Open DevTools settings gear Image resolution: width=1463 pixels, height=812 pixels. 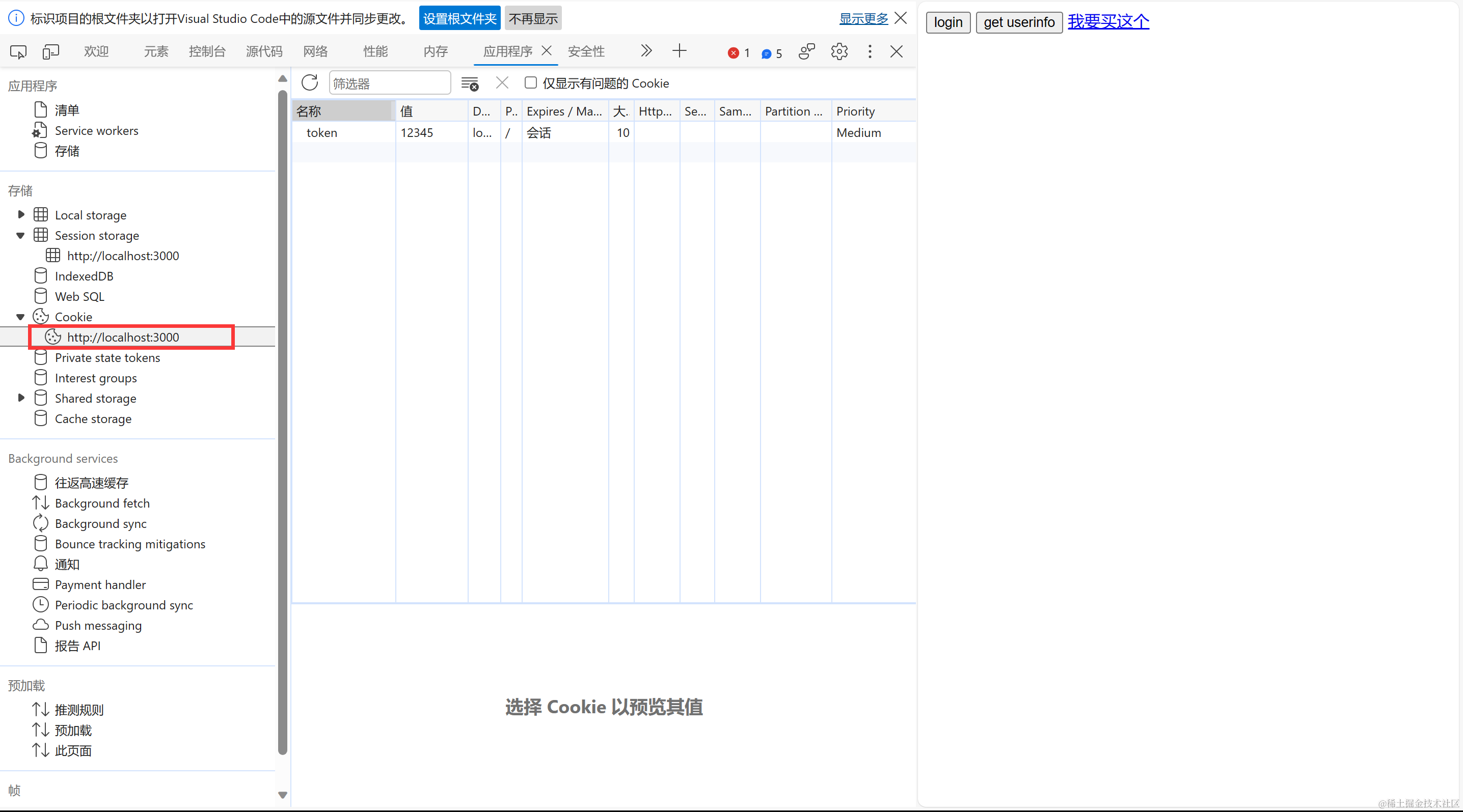tap(839, 51)
